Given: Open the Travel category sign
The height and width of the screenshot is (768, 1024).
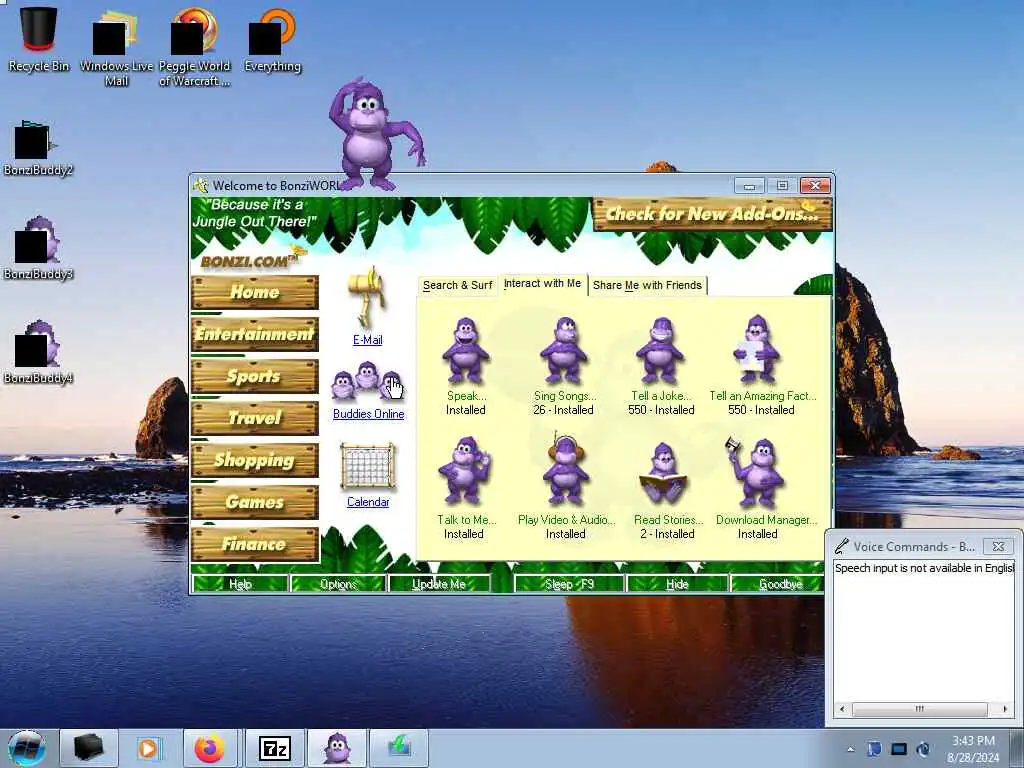Looking at the screenshot, I should (255, 418).
